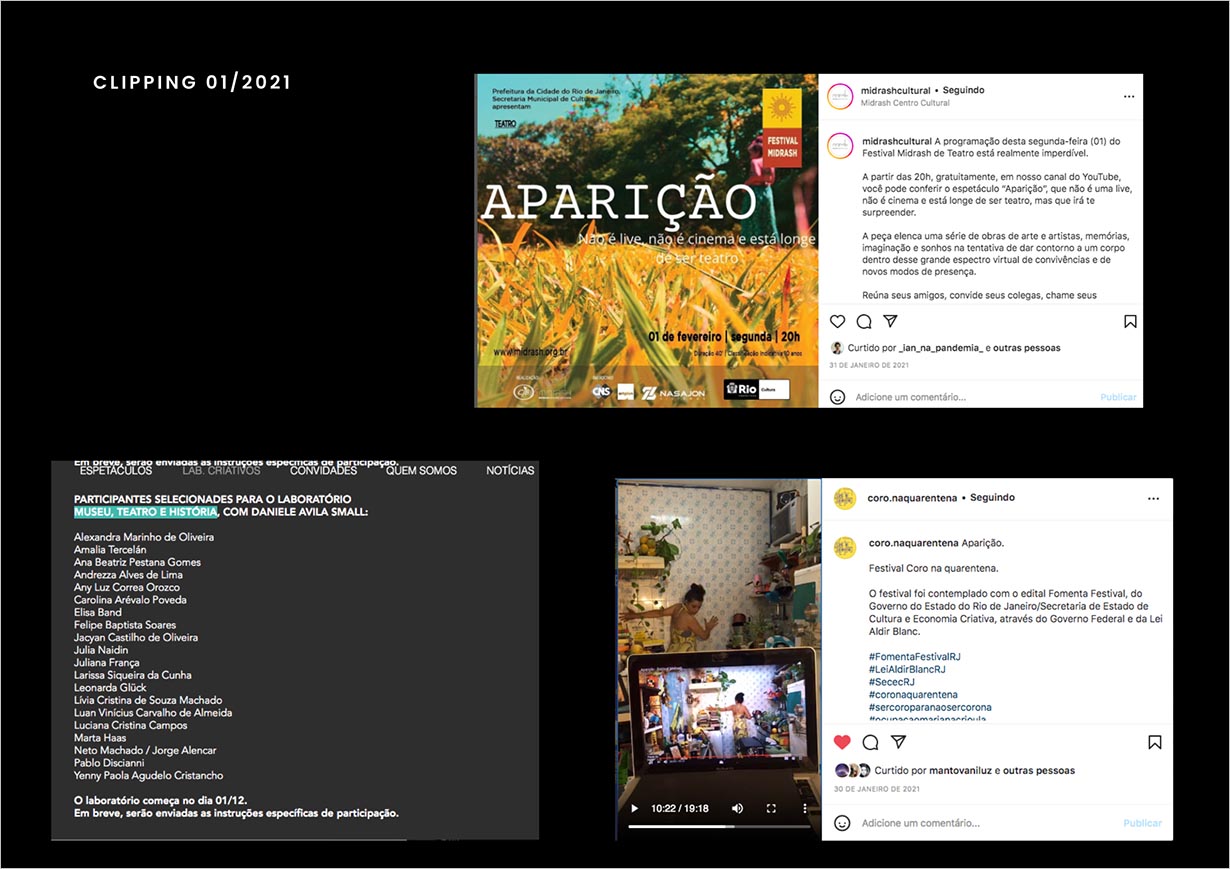This screenshot has width=1230, height=869.
Task: Toggle Seguindo on the midrashcultural post
Action: click(x=963, y=90)
